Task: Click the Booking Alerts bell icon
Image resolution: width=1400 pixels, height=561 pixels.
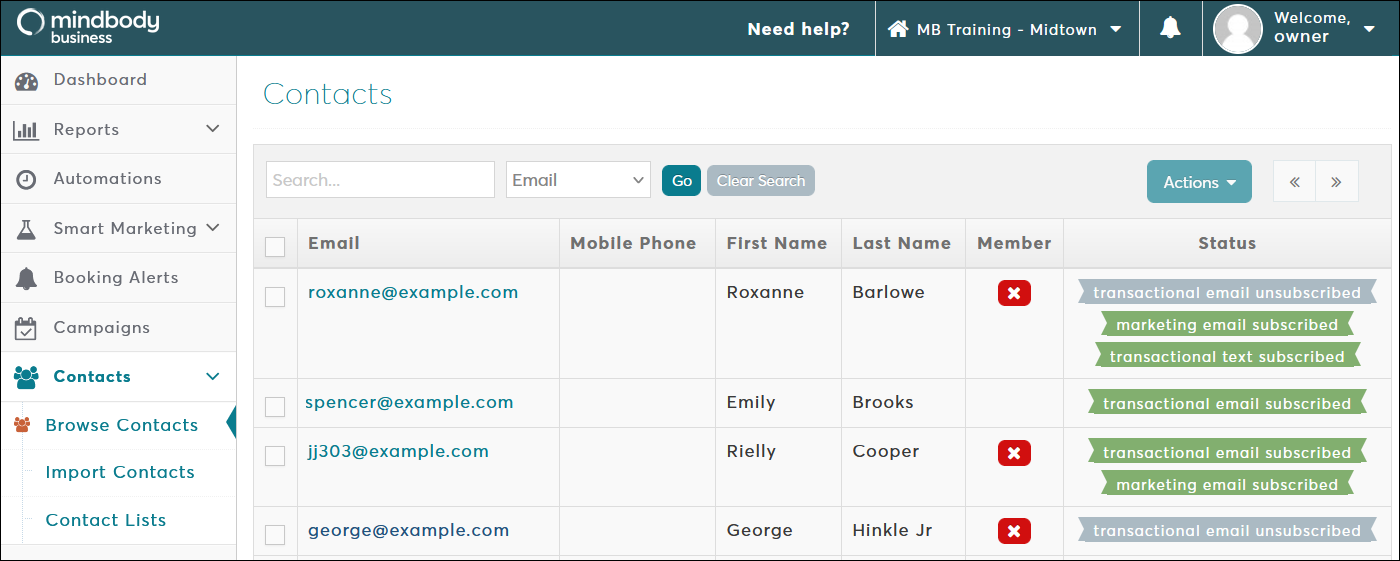Action: click(26, 278)
